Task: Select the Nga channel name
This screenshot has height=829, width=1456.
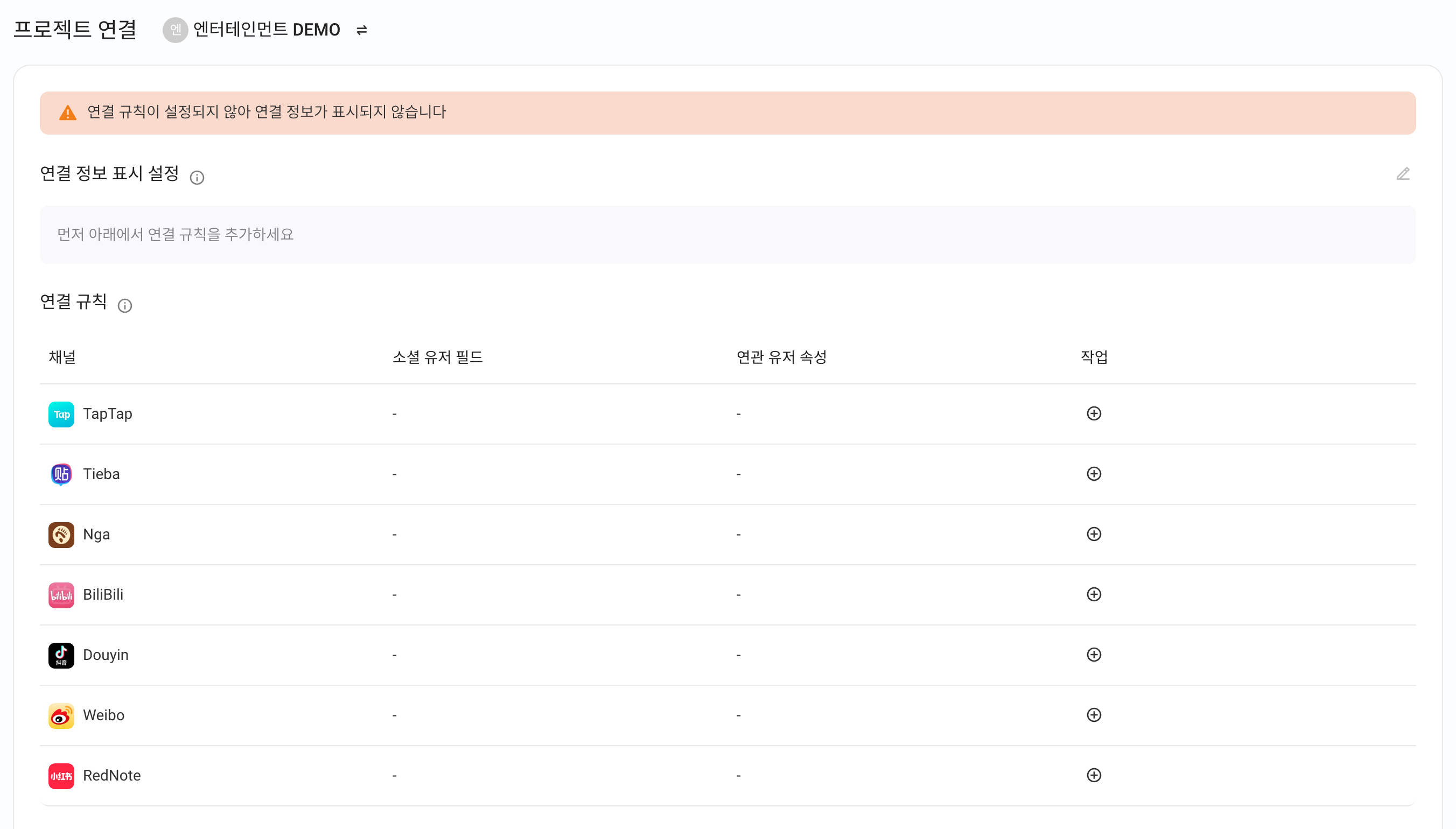Action: click(96, 535)
